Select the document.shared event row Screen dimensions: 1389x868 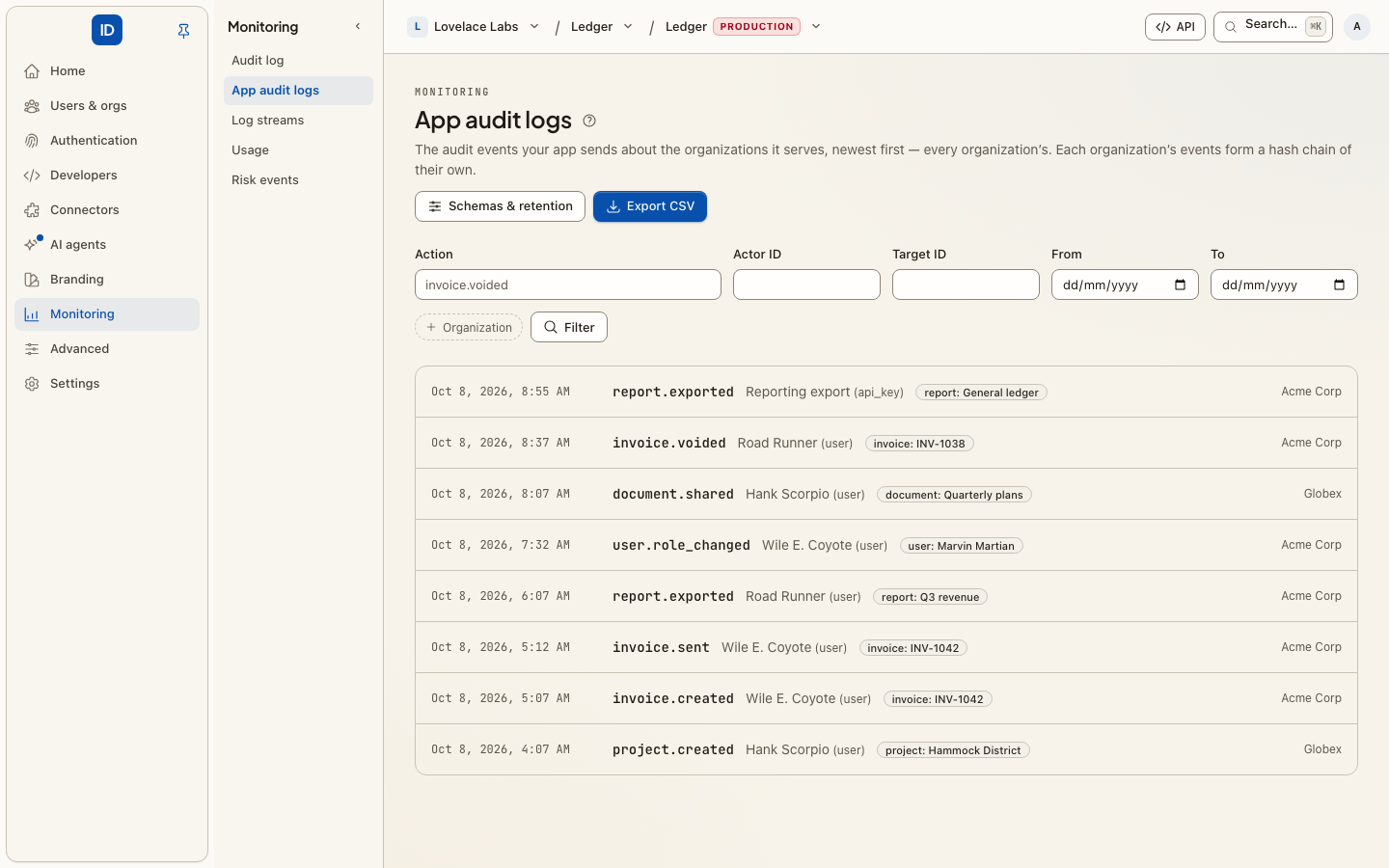886,494
